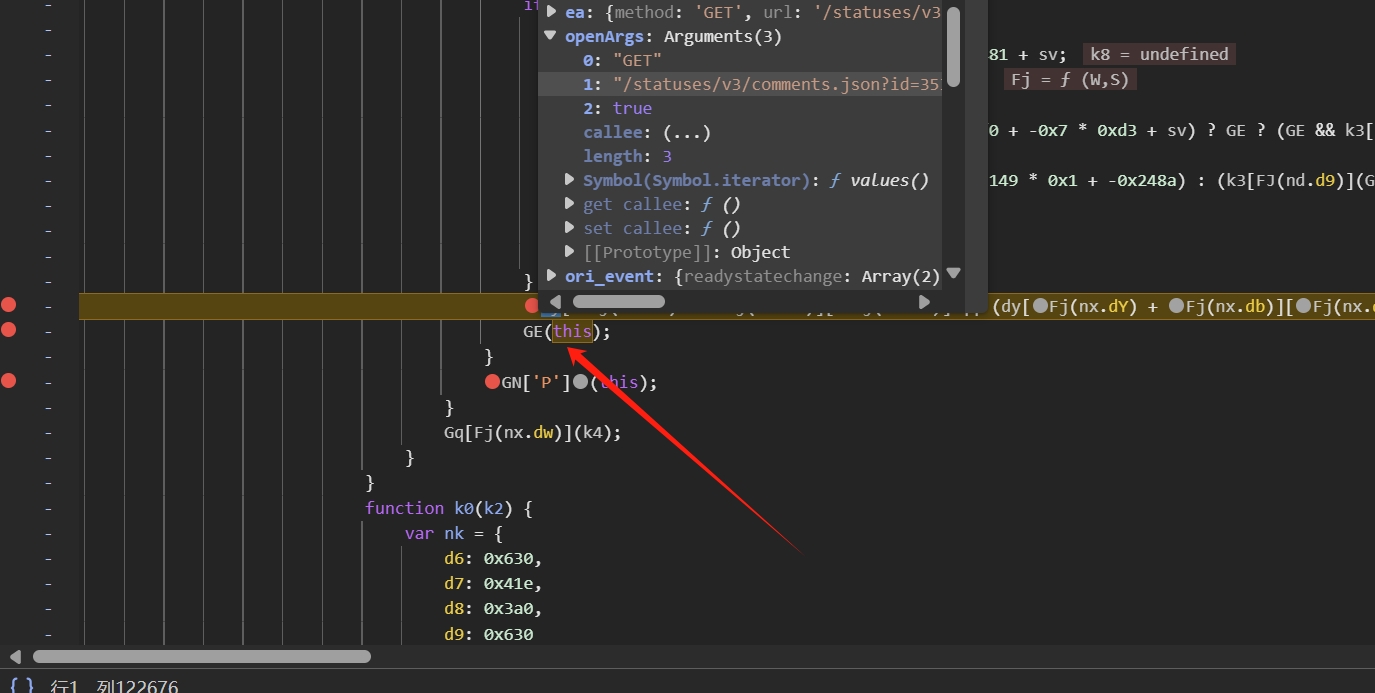The width and height of the screenshot is (1375, 693).
Task: Toggle the gutter breakpoint on the GE(this) line
Action: pyautogui.click(x=9, y=330)
